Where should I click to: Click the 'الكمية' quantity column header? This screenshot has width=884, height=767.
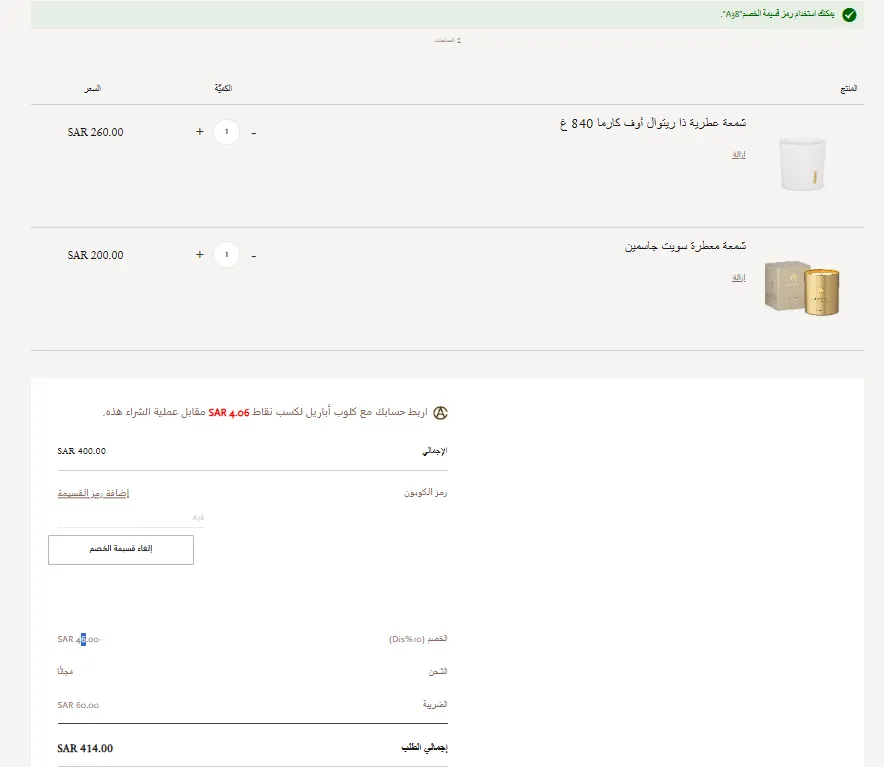tap(223, 88)
